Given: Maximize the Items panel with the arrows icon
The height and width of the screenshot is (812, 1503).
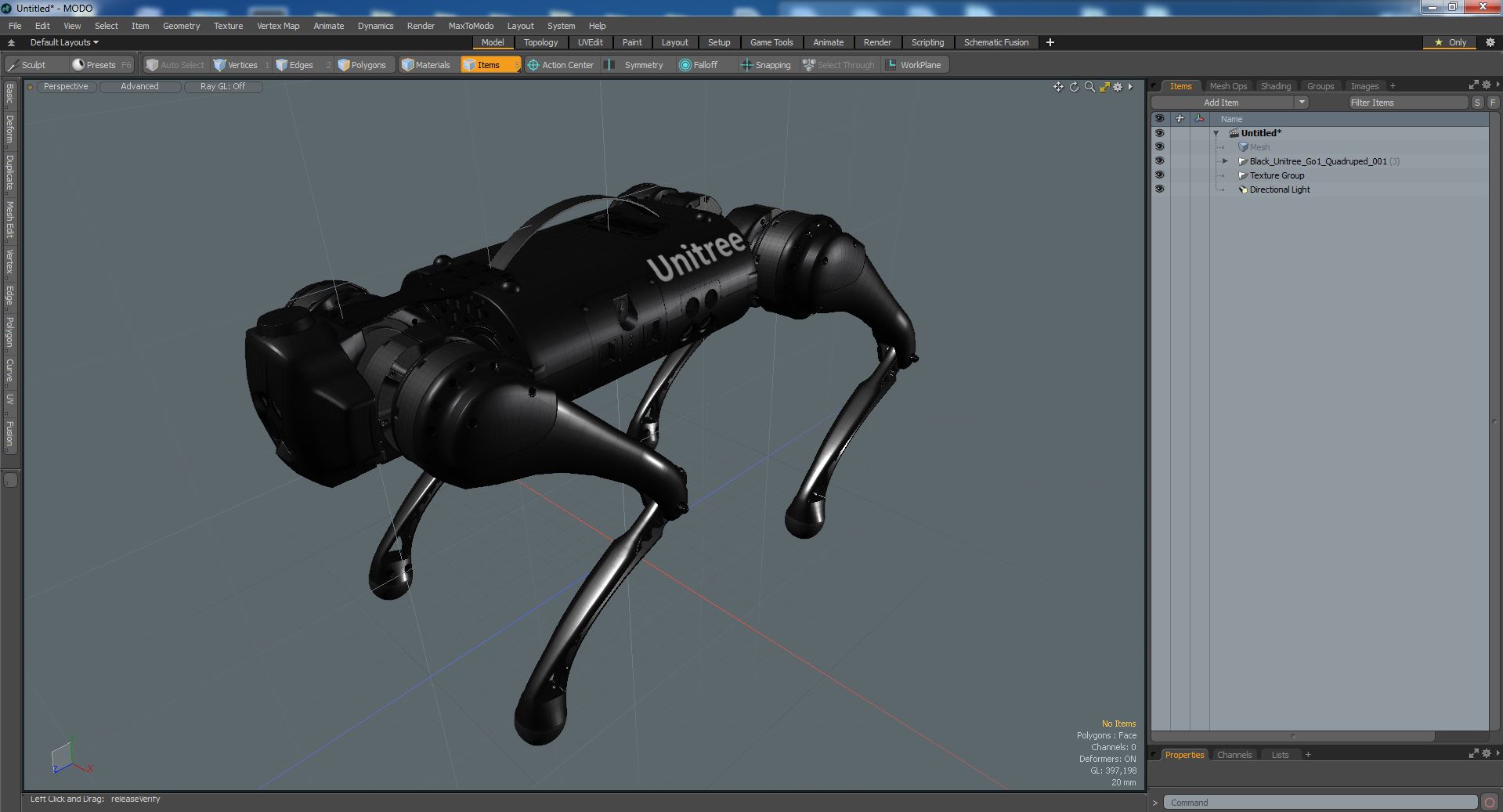Looking at the screenshot, I should tap(1473, 85).
